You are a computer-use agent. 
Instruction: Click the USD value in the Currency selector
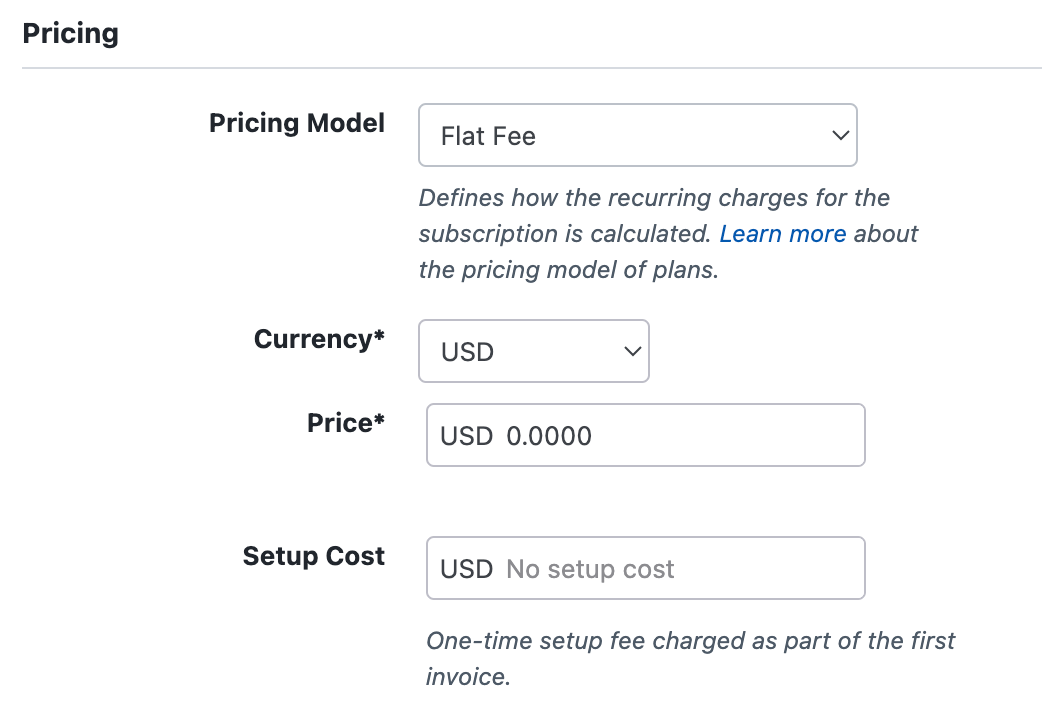[467, 352]
